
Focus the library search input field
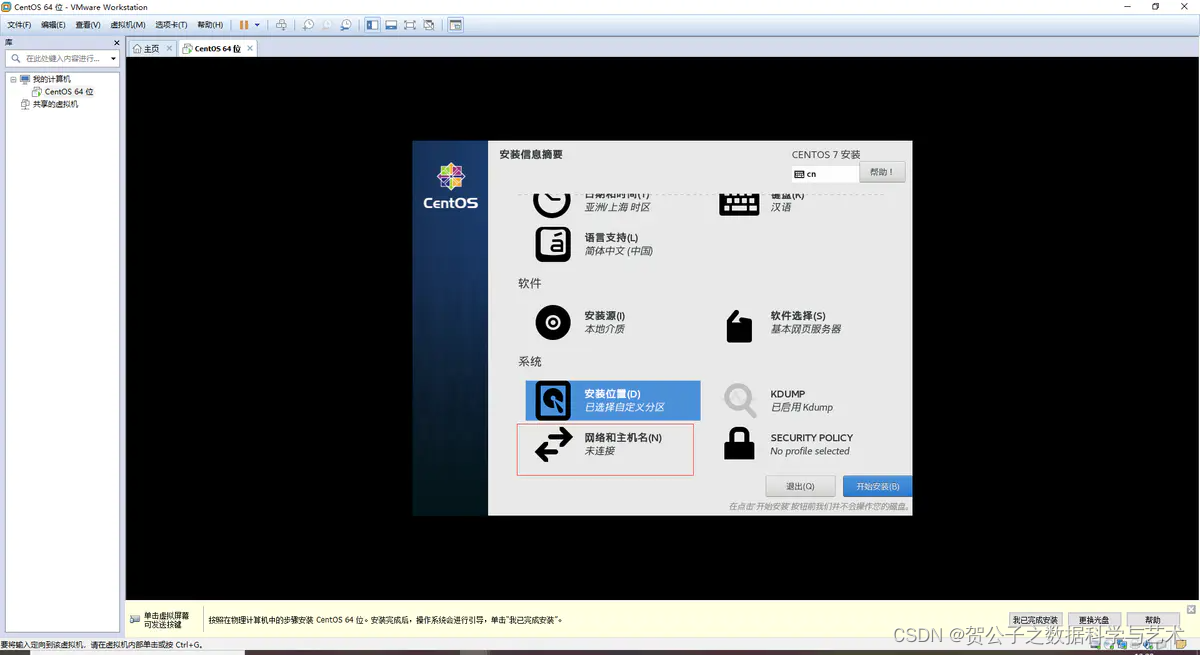tap(64, 59)
